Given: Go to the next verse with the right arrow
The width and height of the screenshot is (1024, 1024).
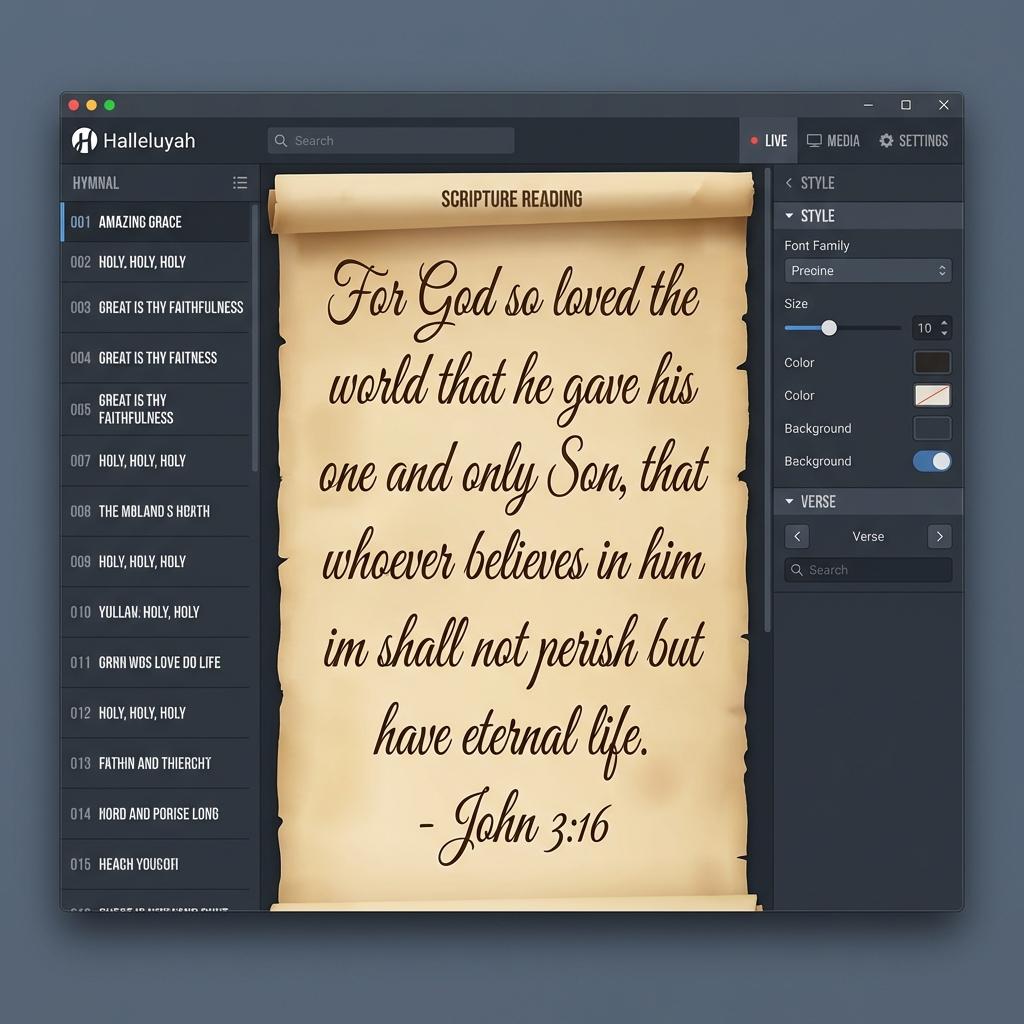Looking at the screenshot, I should click(x=938, y=536).
